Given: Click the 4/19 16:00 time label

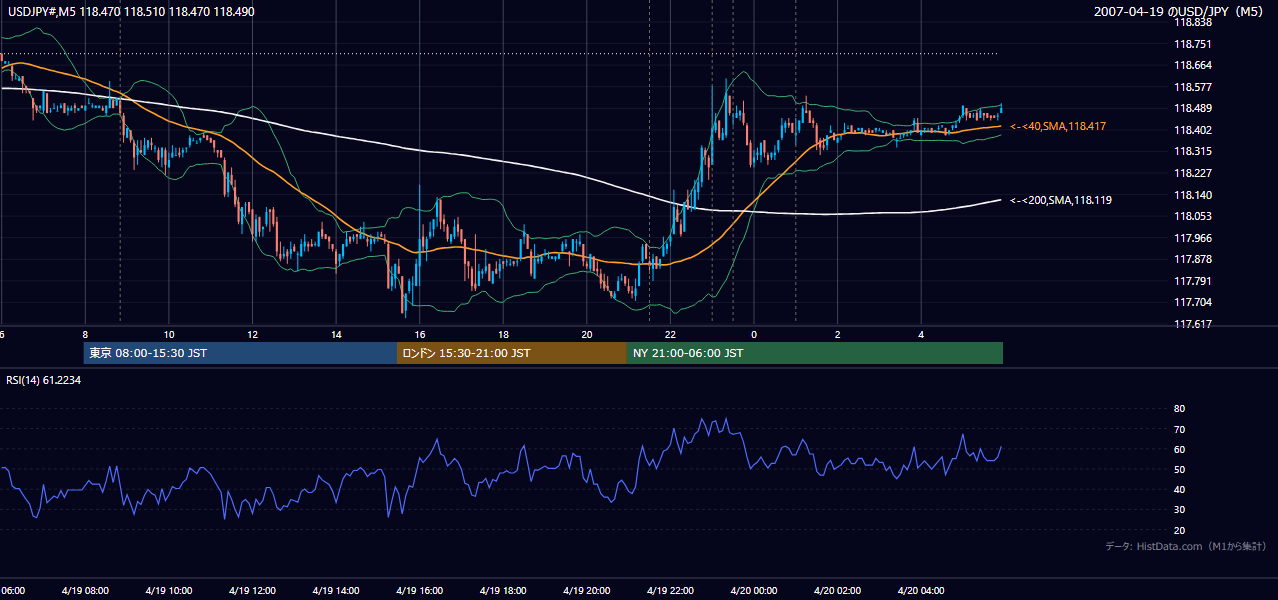Looking at the screenshot, I should pos(420,591).
